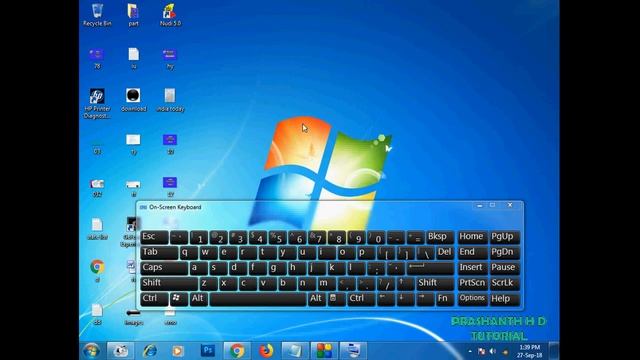Toggle the Fn key
Image resolution: width=640 pixels, height=360 pixels.
coord(444,299)
